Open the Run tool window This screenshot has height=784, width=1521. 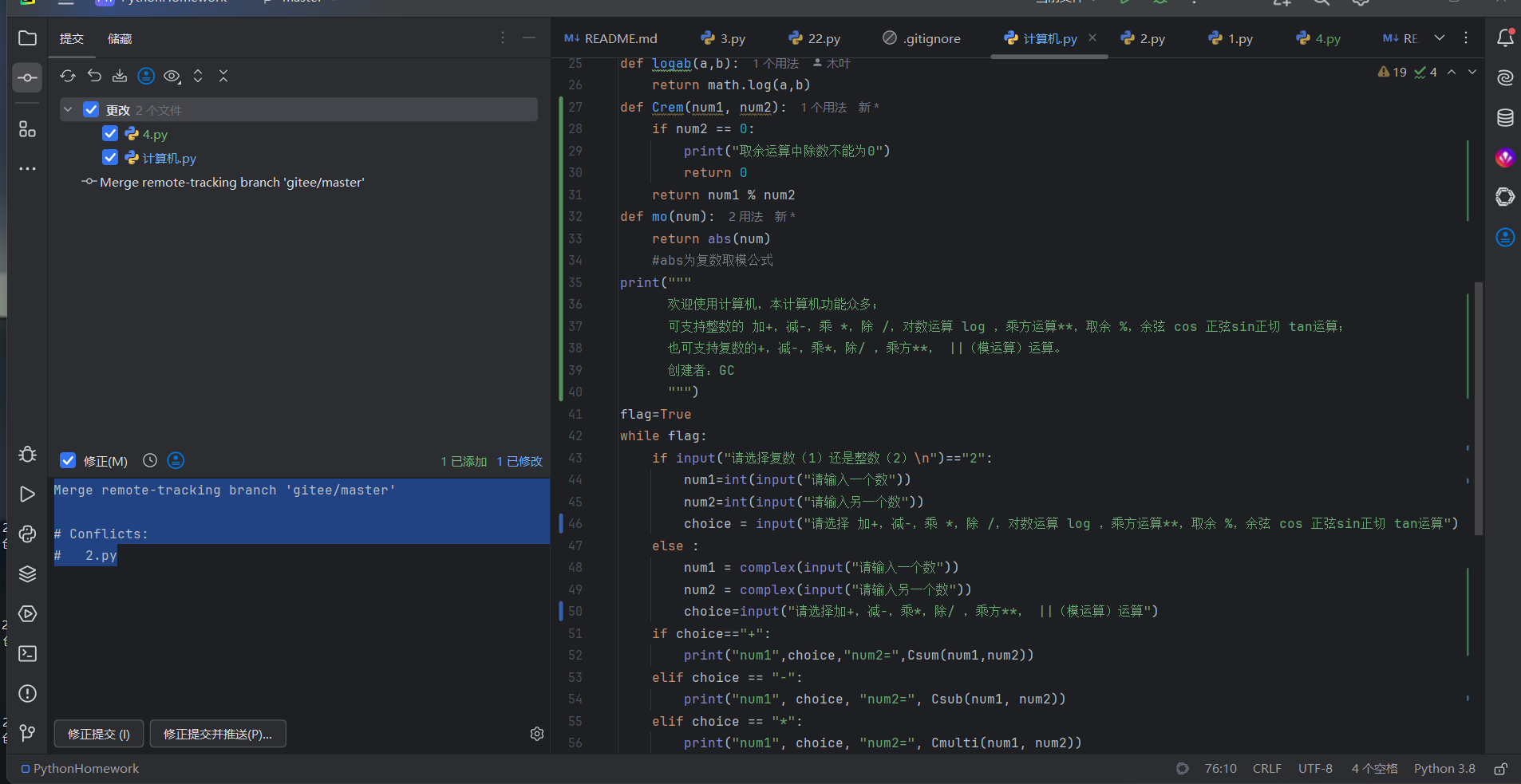[27, 494]
